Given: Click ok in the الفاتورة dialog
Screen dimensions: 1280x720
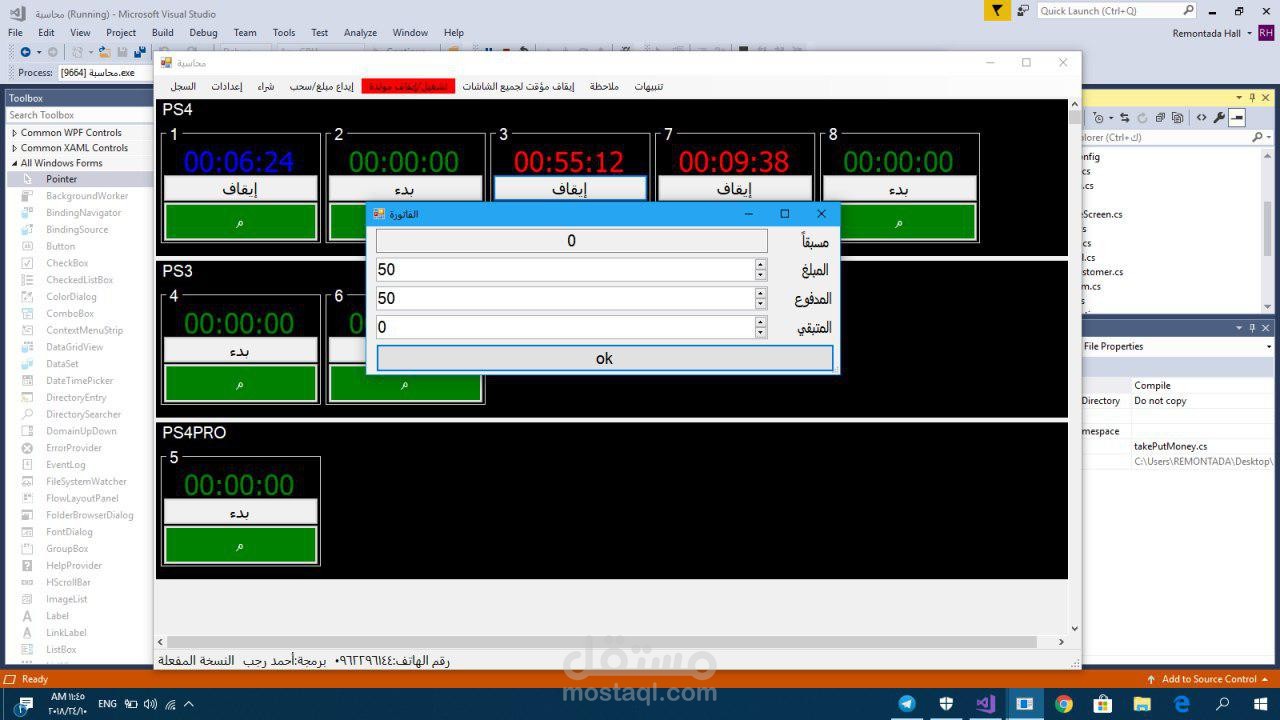Looking at the screenshot, I should tap(604, 358).
